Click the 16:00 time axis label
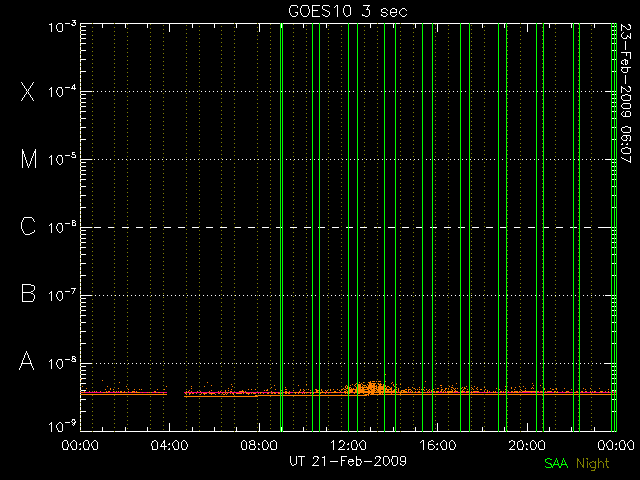This screenshot has width=640, height=480. pos(438,444)
